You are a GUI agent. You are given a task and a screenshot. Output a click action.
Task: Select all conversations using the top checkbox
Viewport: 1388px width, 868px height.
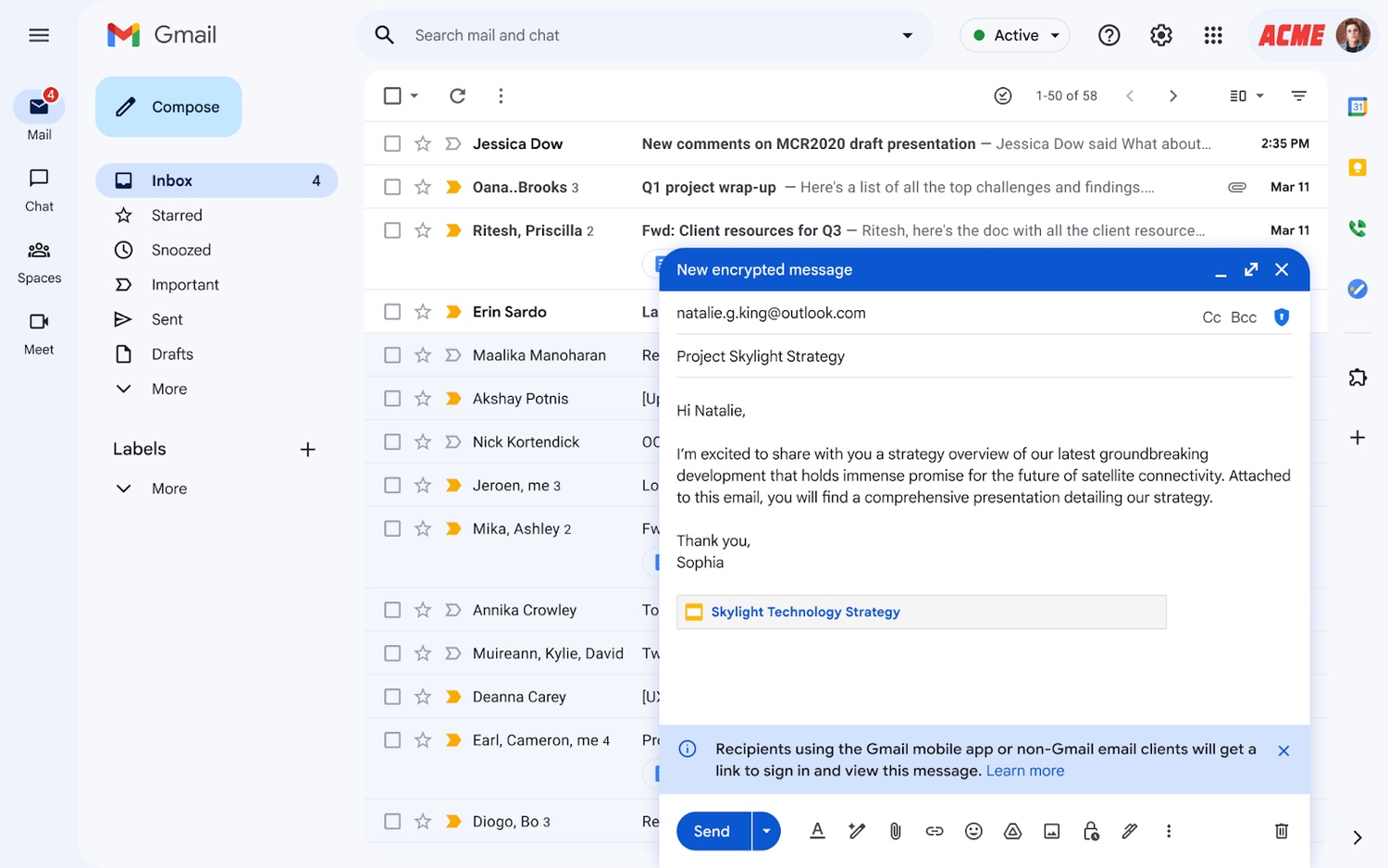coord(392,95)
